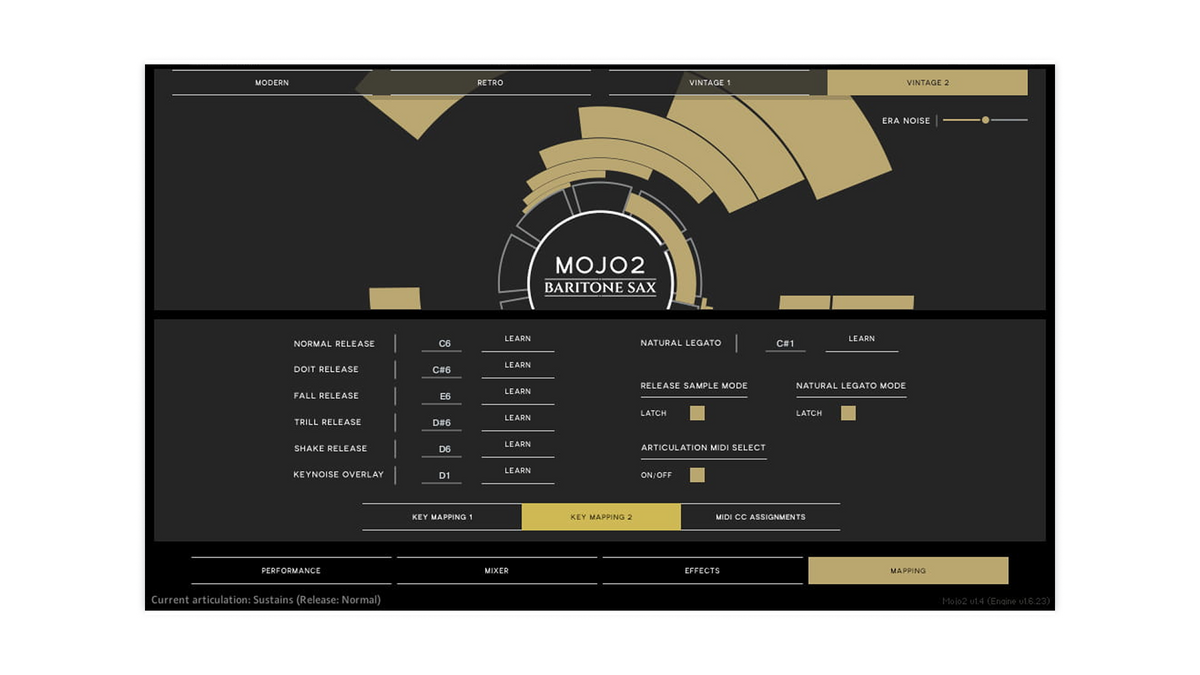Viewport: 1200px width, 675px height.
Task: Edit Shake Release key value D6
Action: (x=442, y=449)
